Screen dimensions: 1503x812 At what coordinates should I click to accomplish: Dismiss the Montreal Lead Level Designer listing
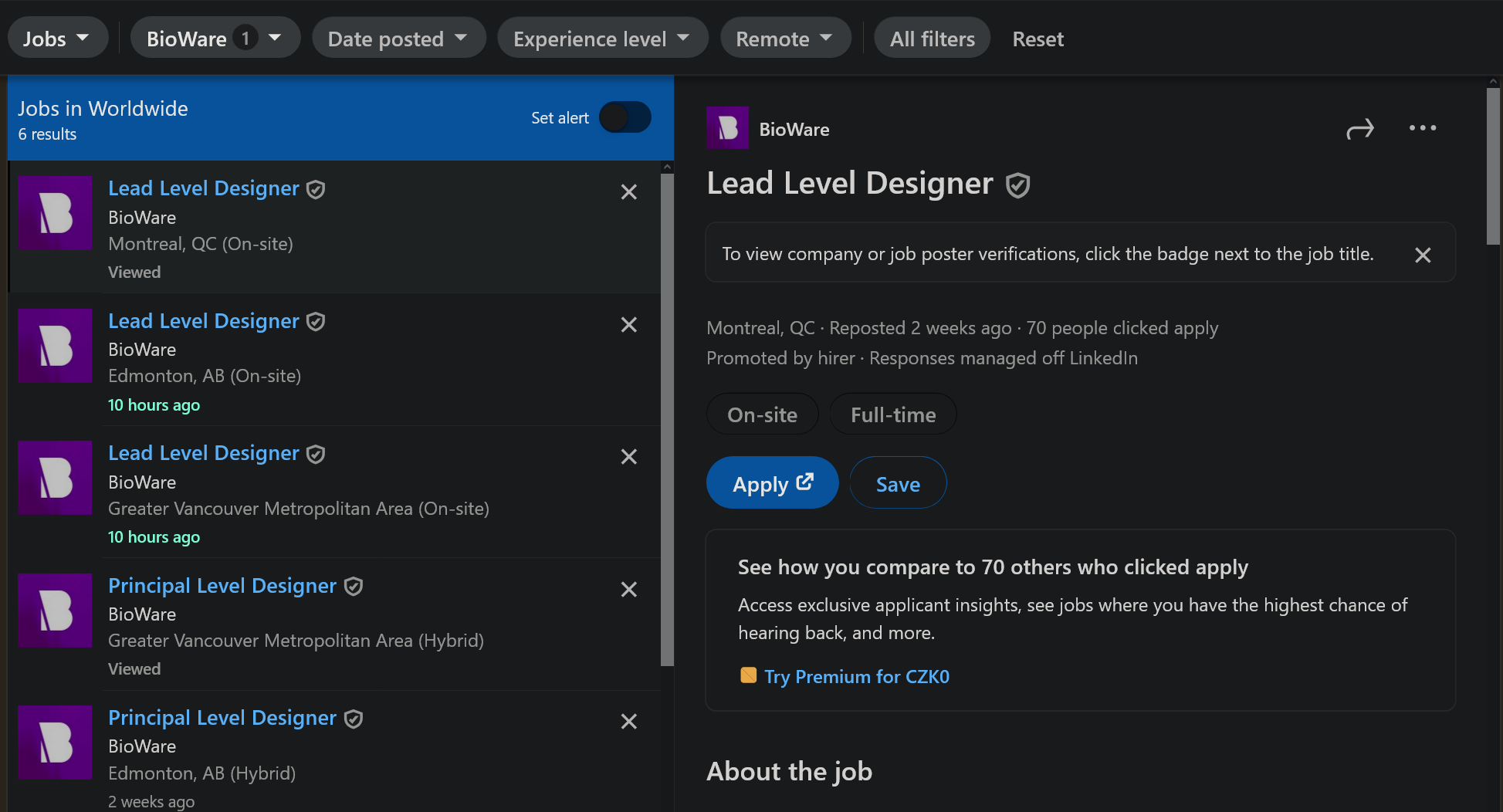(x=629, y=192)
